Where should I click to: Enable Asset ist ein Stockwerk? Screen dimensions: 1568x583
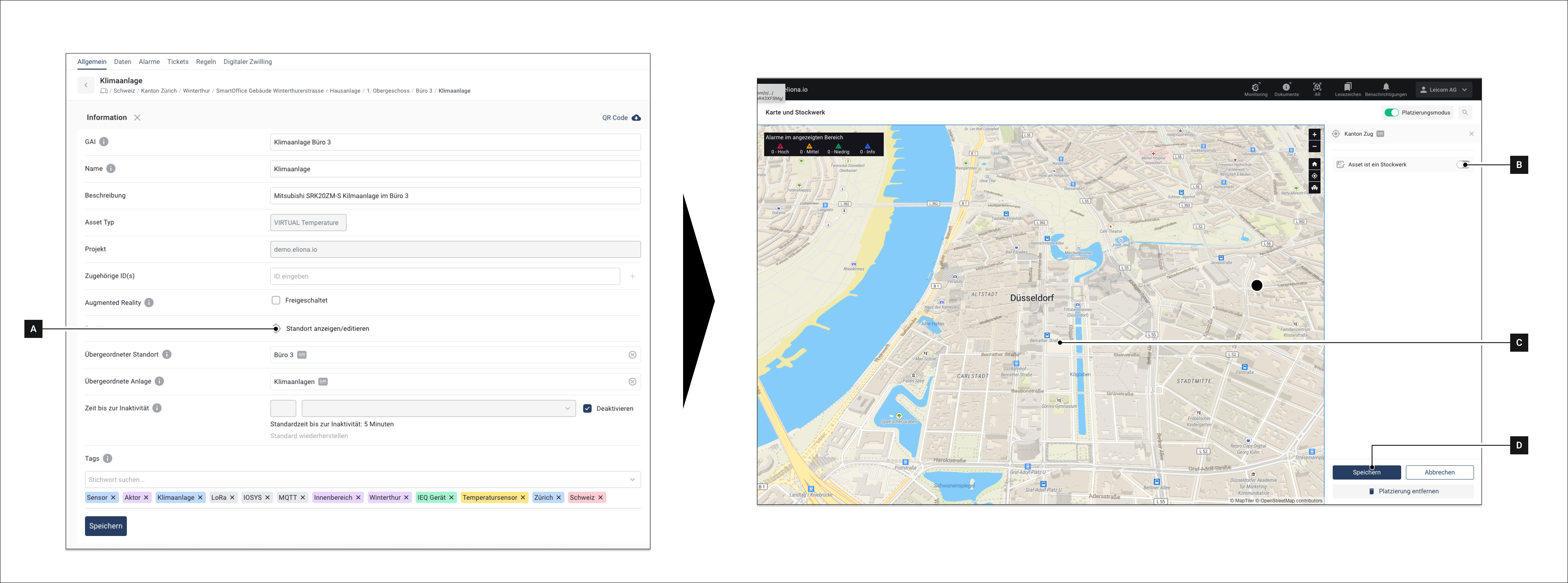[x=1463, y=164]
